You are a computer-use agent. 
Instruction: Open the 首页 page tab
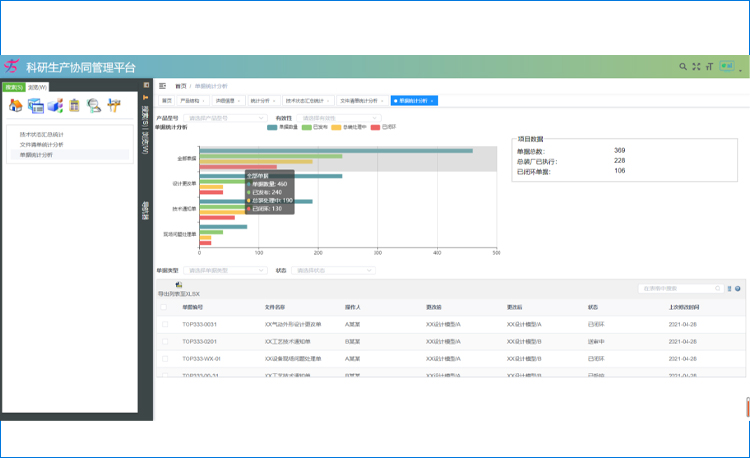tap(166, 101)
